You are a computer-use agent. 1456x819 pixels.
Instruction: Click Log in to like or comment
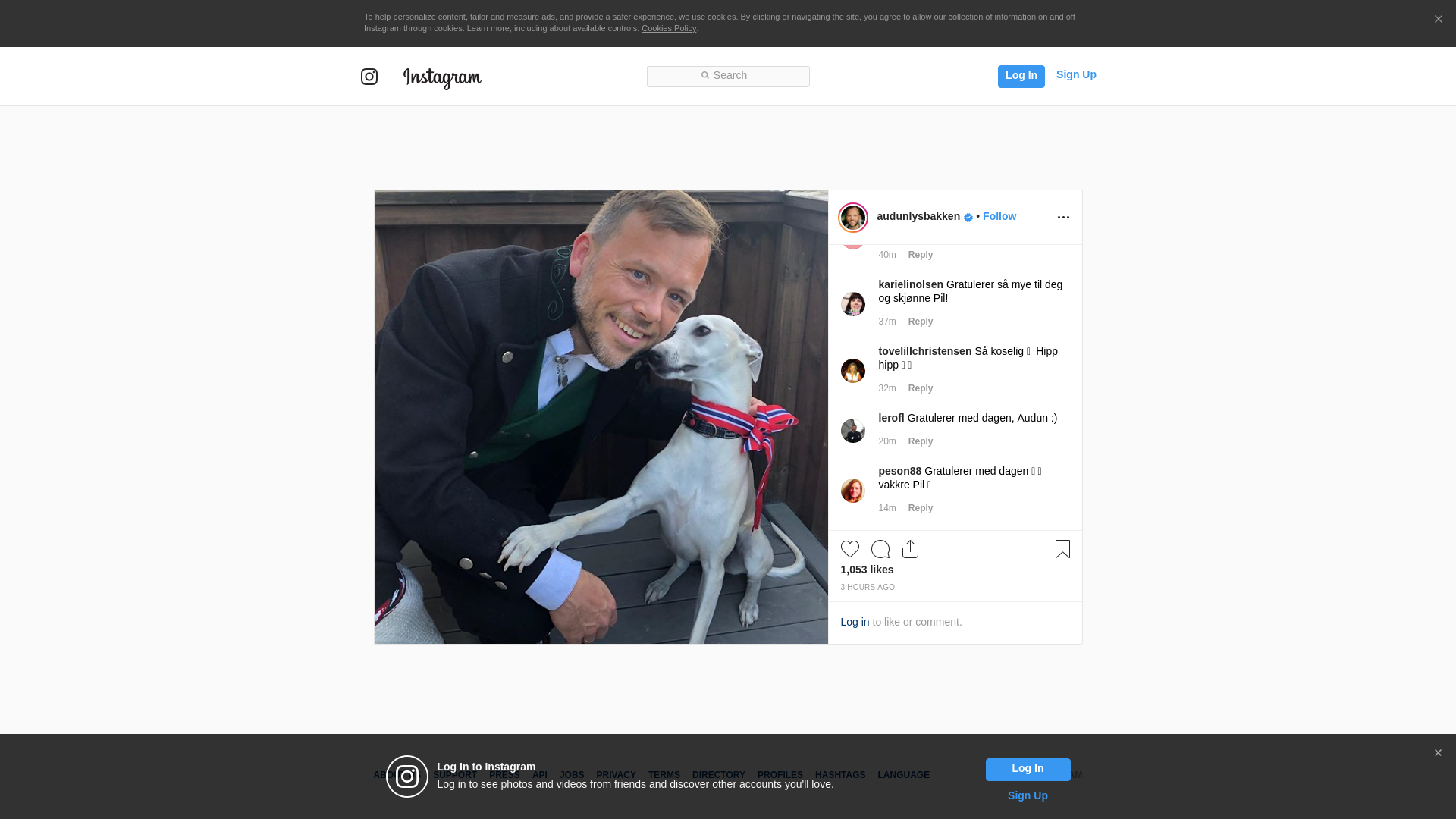tap(855, 622)
